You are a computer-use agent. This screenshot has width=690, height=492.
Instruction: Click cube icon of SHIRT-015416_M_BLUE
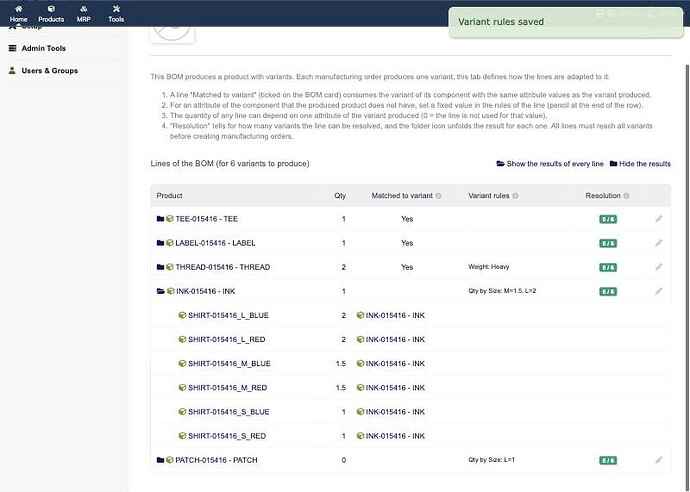click(182, 364)
